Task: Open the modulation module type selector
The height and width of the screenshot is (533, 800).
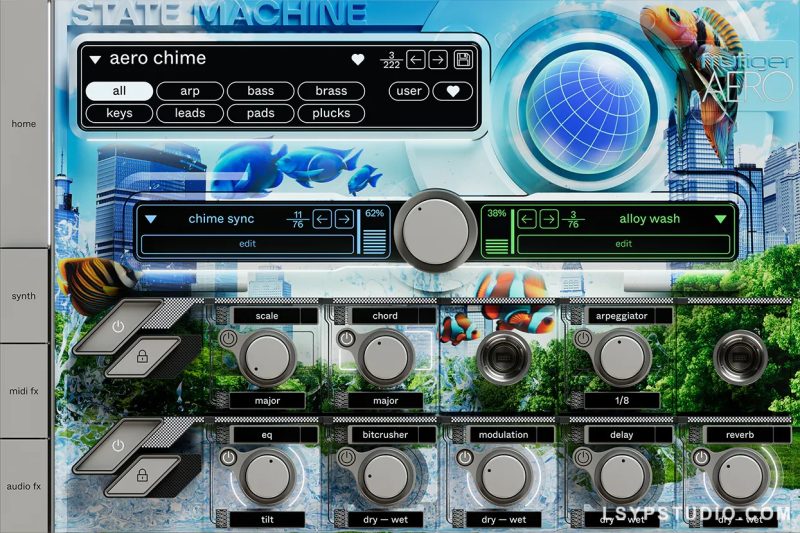Action: tap(512, 435)
